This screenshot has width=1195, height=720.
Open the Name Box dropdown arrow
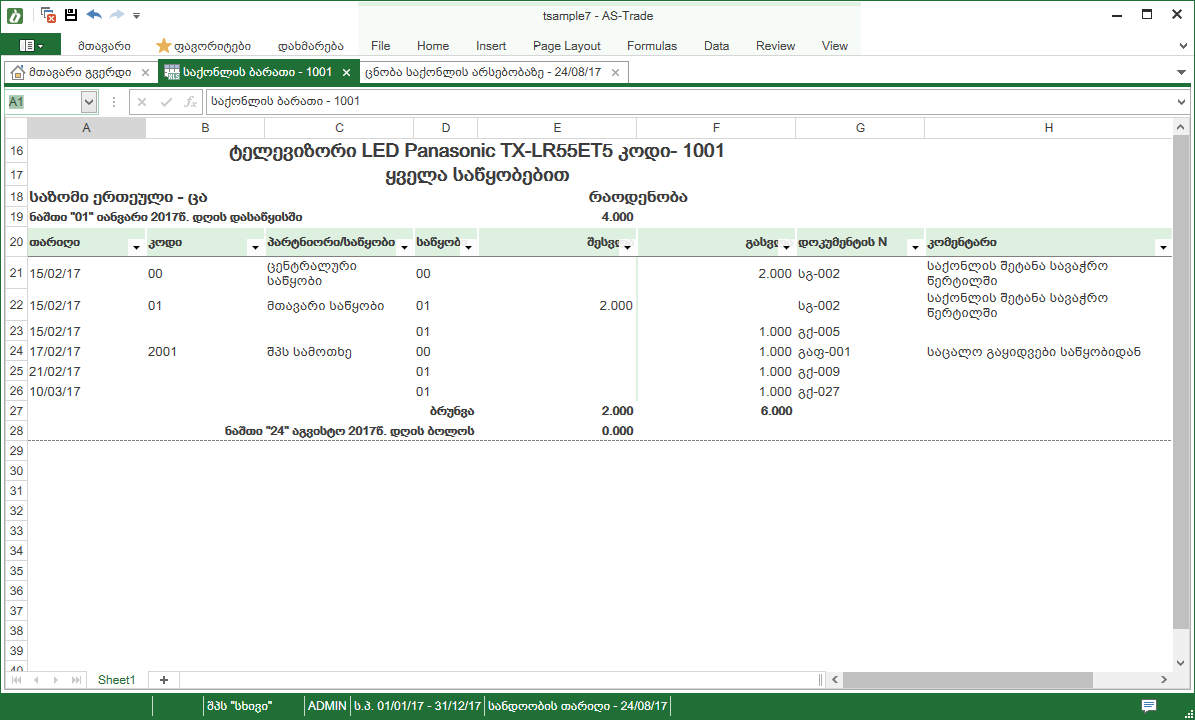(88, 102)
